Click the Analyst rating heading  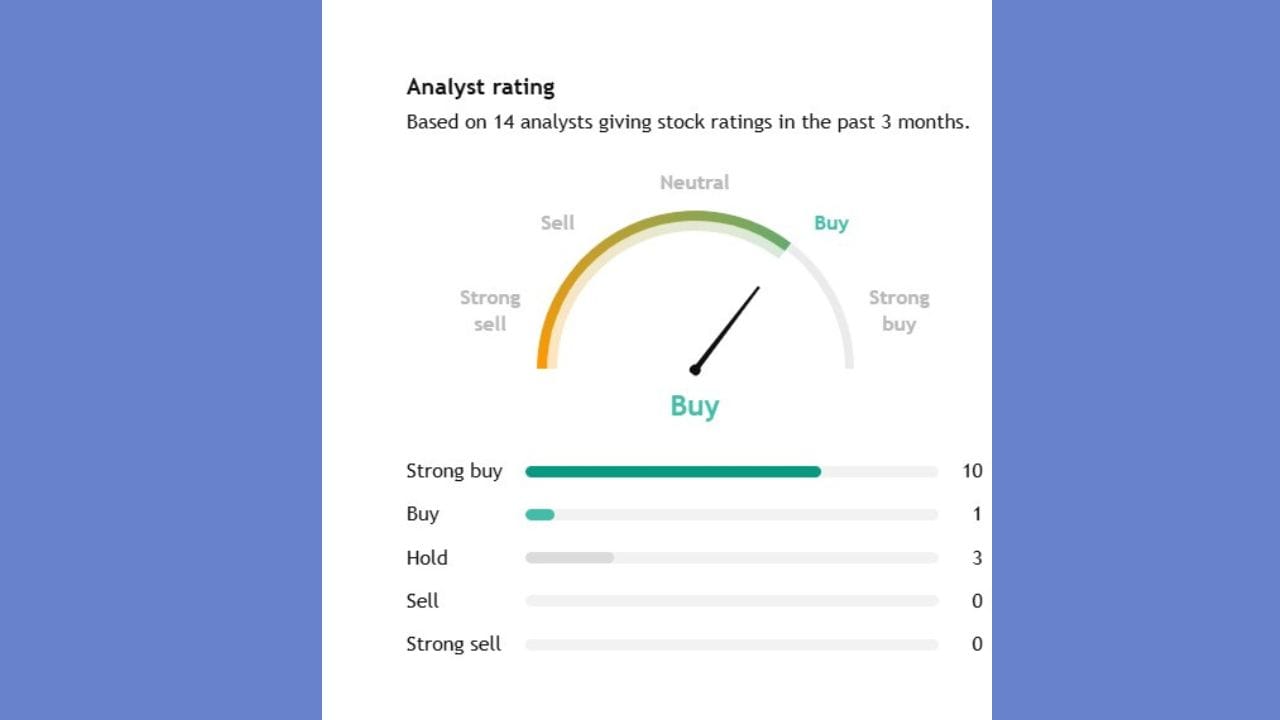tap(480, 87)
